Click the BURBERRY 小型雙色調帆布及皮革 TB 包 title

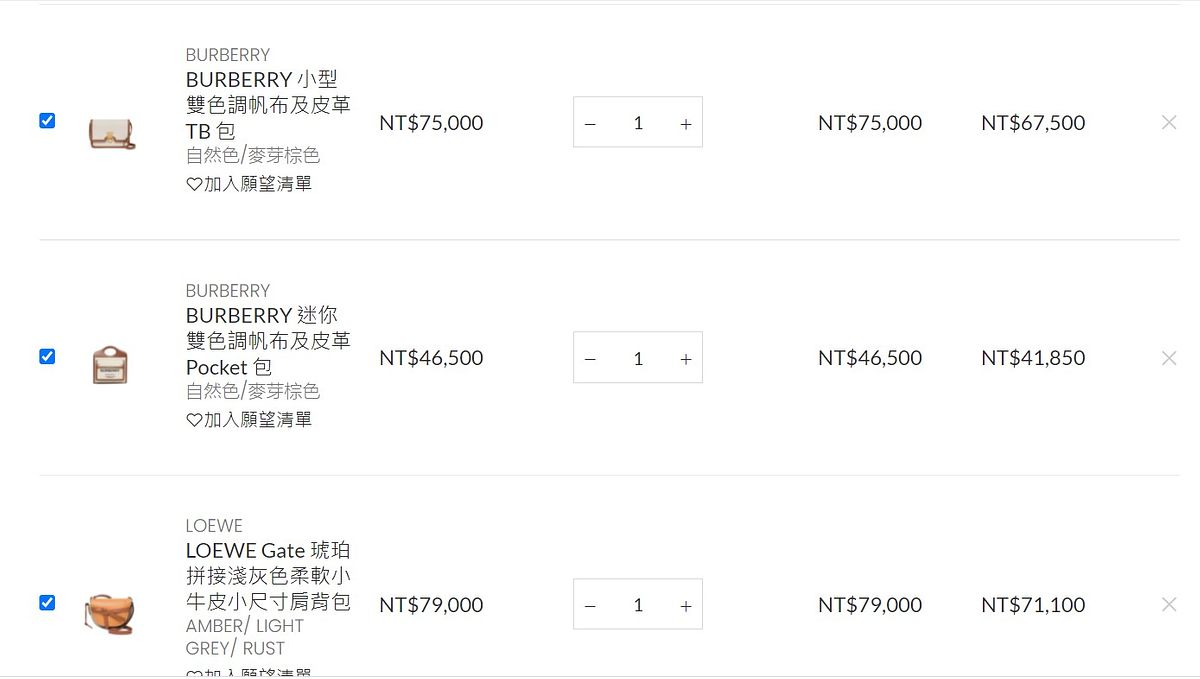pos(267,105)
